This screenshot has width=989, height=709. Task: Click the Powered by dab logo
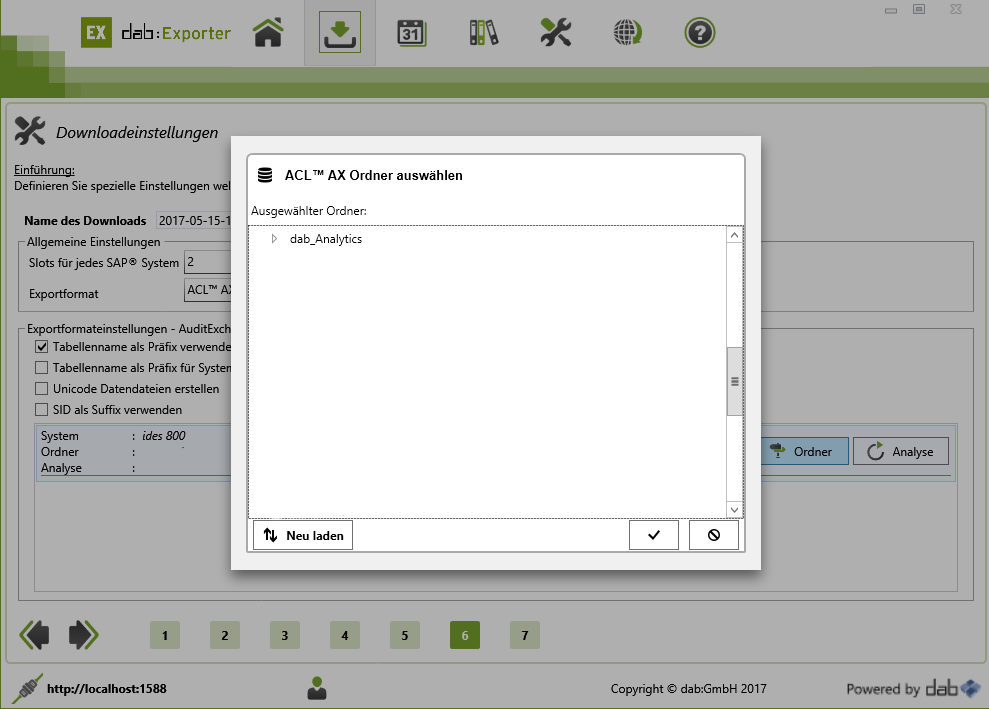913,688
